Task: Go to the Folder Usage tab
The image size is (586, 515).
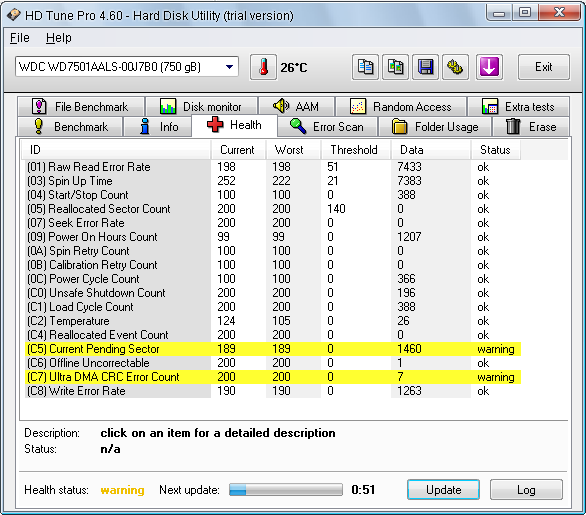Action: (435, 126)
